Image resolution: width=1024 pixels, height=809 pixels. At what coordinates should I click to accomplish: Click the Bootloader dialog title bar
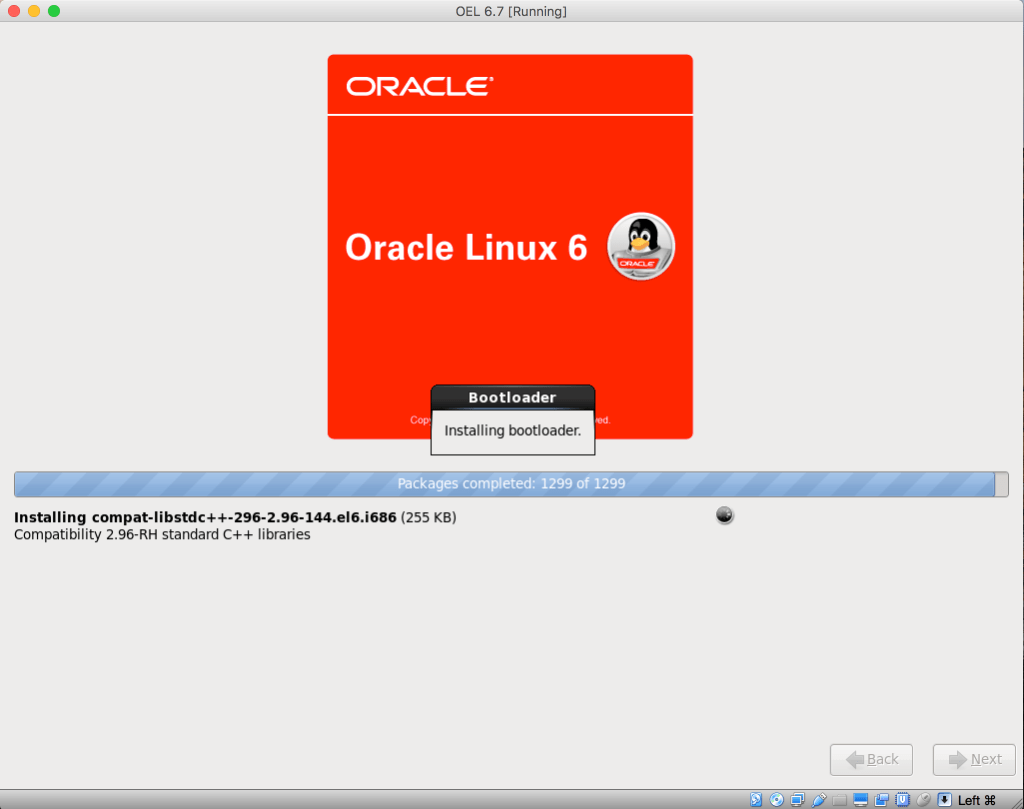coord(513,397)
